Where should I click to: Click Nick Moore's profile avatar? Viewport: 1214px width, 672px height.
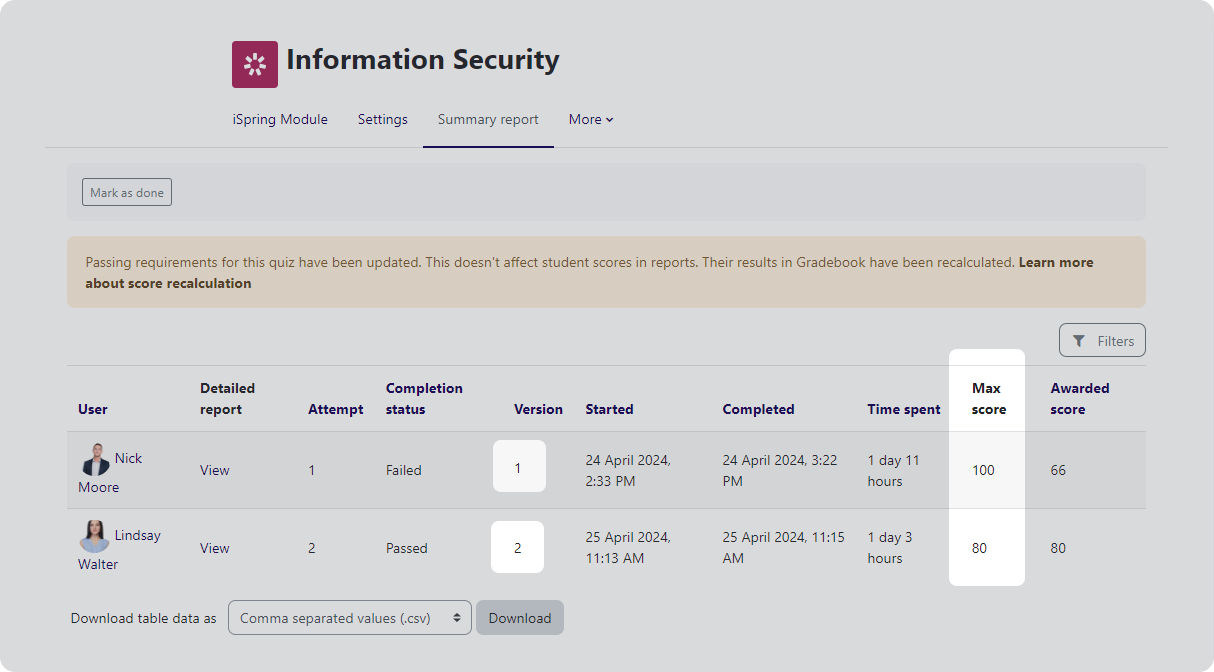95,460
